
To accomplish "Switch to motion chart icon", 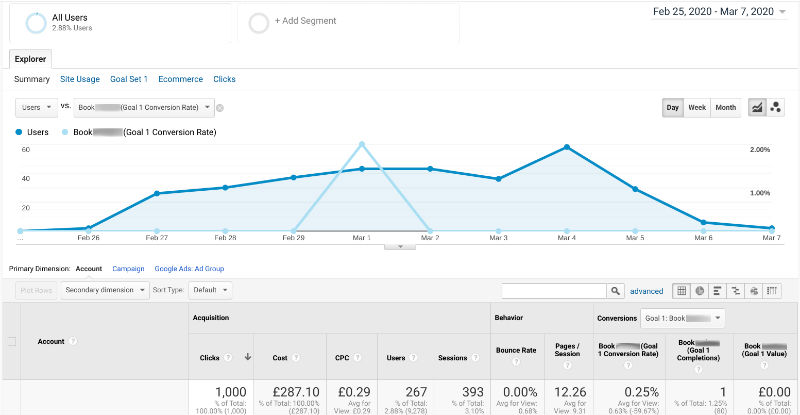I will [776, 108].
